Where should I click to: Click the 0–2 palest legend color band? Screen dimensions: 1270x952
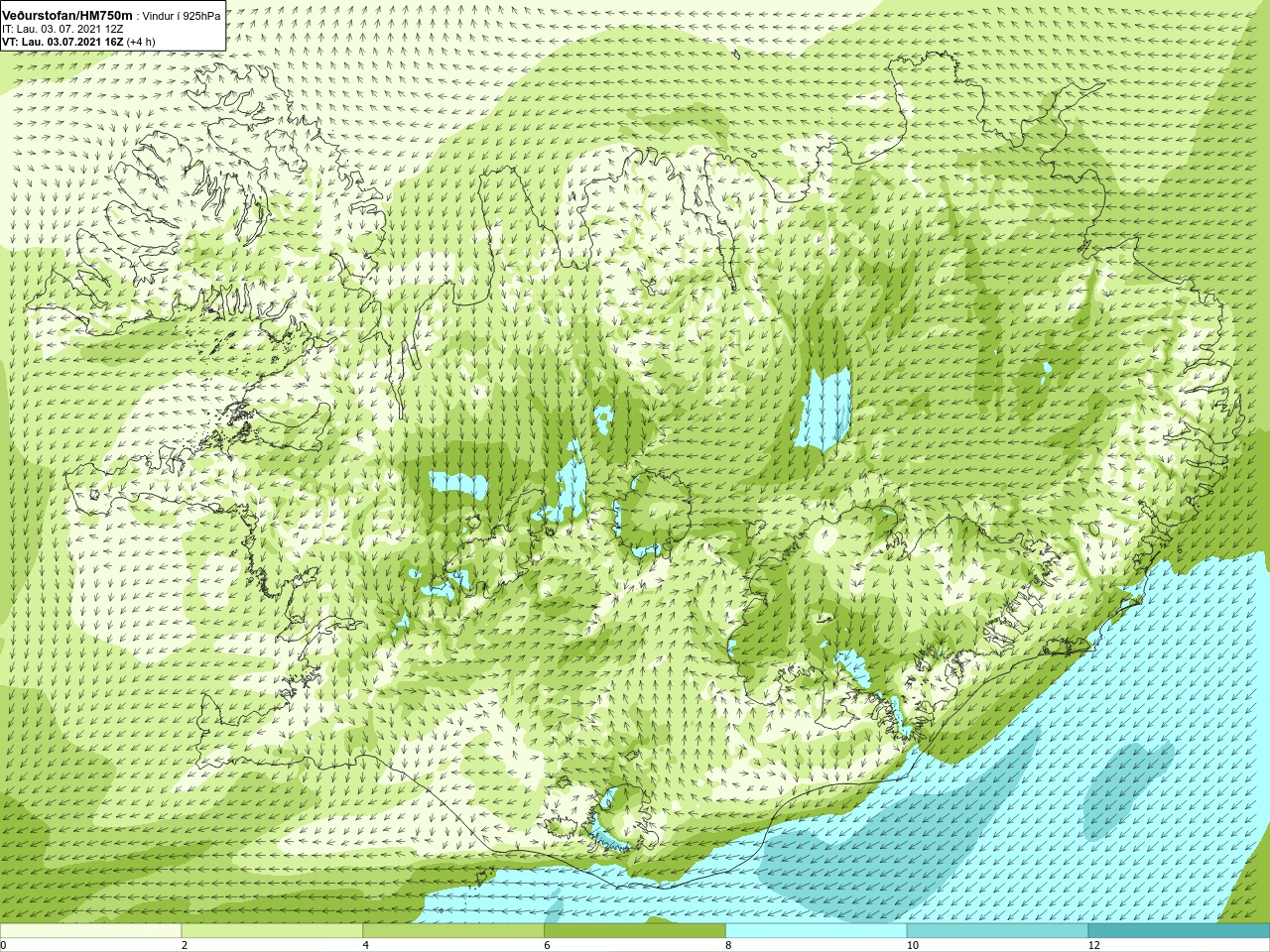click(x=90, y=931)
